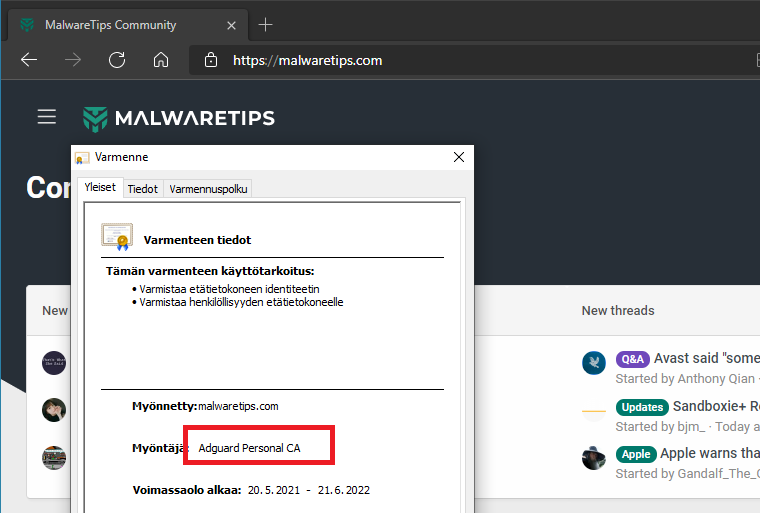Image resolution: width=760 pixels, height=513 pixels.
Task: Open the Sandboxie+ thread link
Action: pyautogui.click(x=716, y=406)
